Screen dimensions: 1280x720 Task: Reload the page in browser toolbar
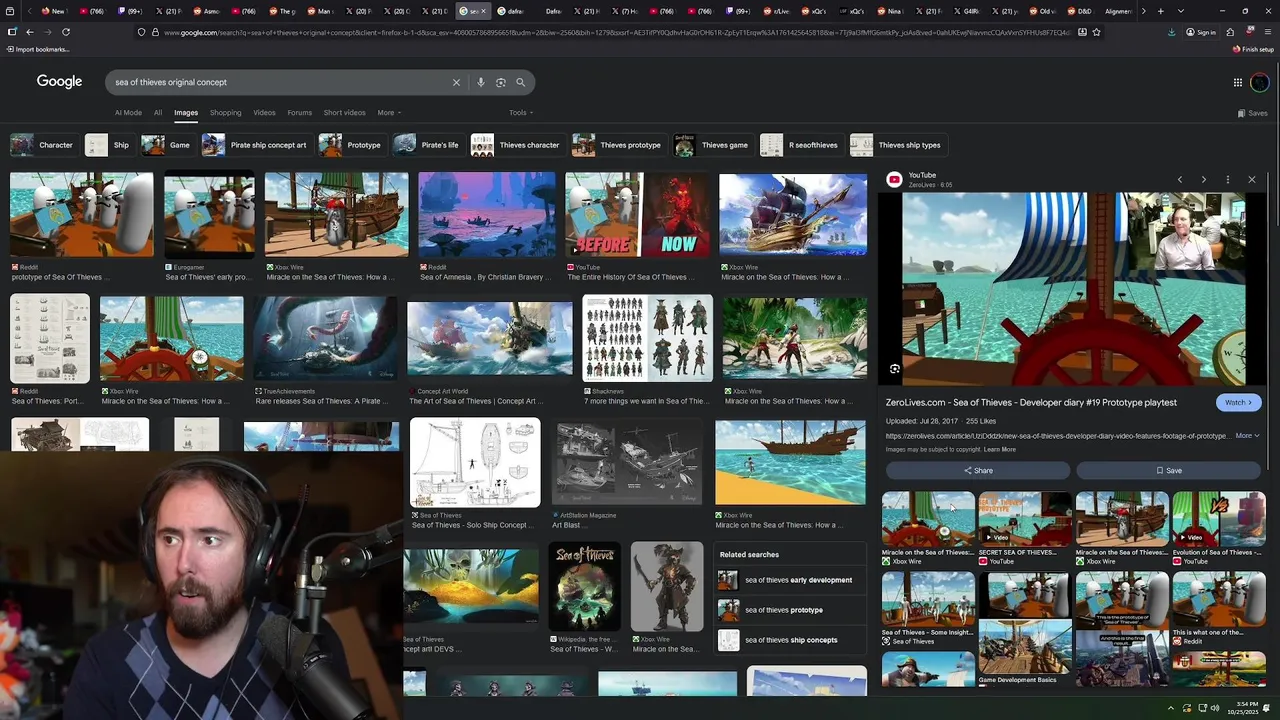pyautogui.click(x=66, y=32)
